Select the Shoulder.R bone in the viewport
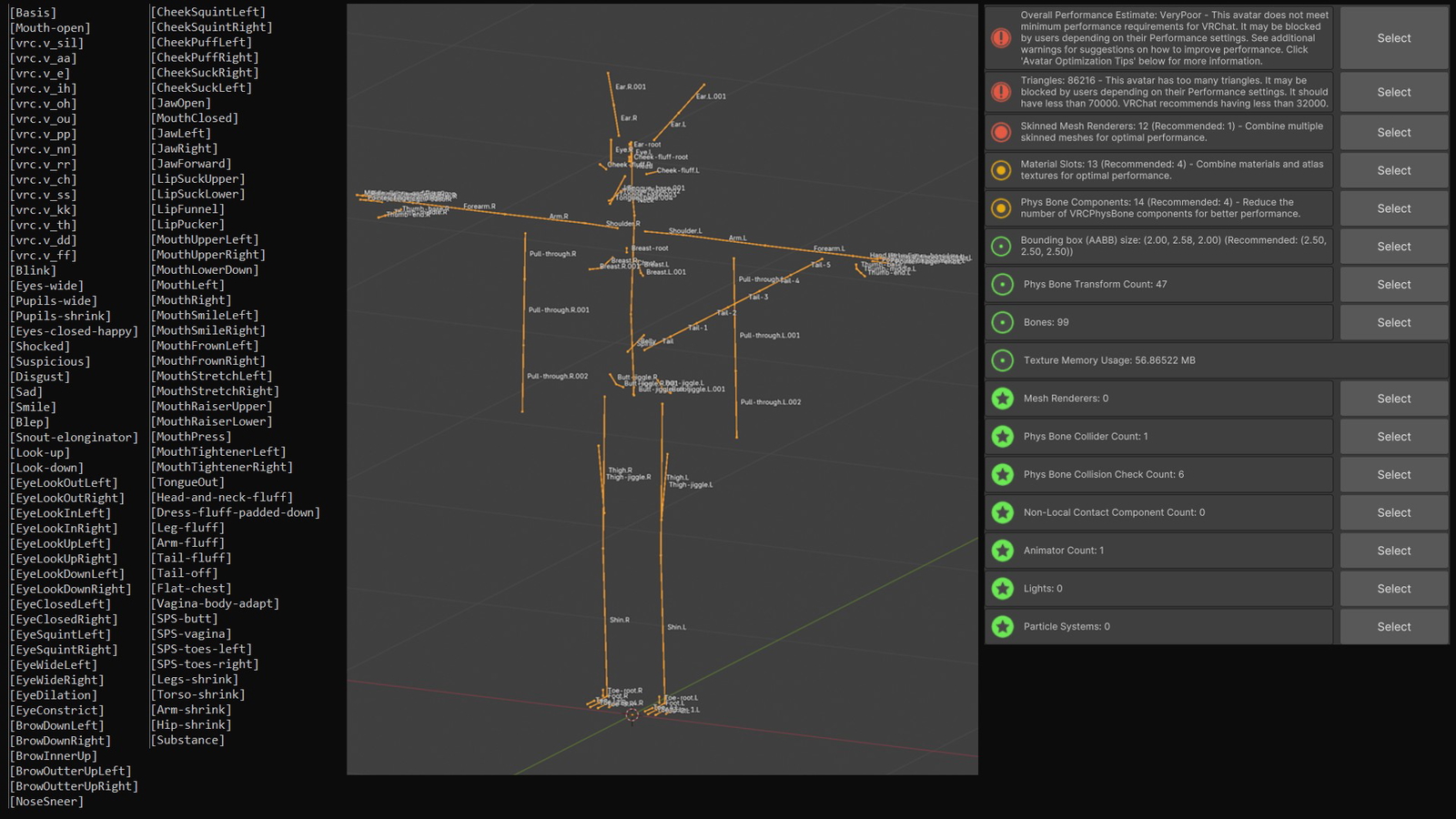Viewport: 1456px width, 819px height. (x=623, y=224)
